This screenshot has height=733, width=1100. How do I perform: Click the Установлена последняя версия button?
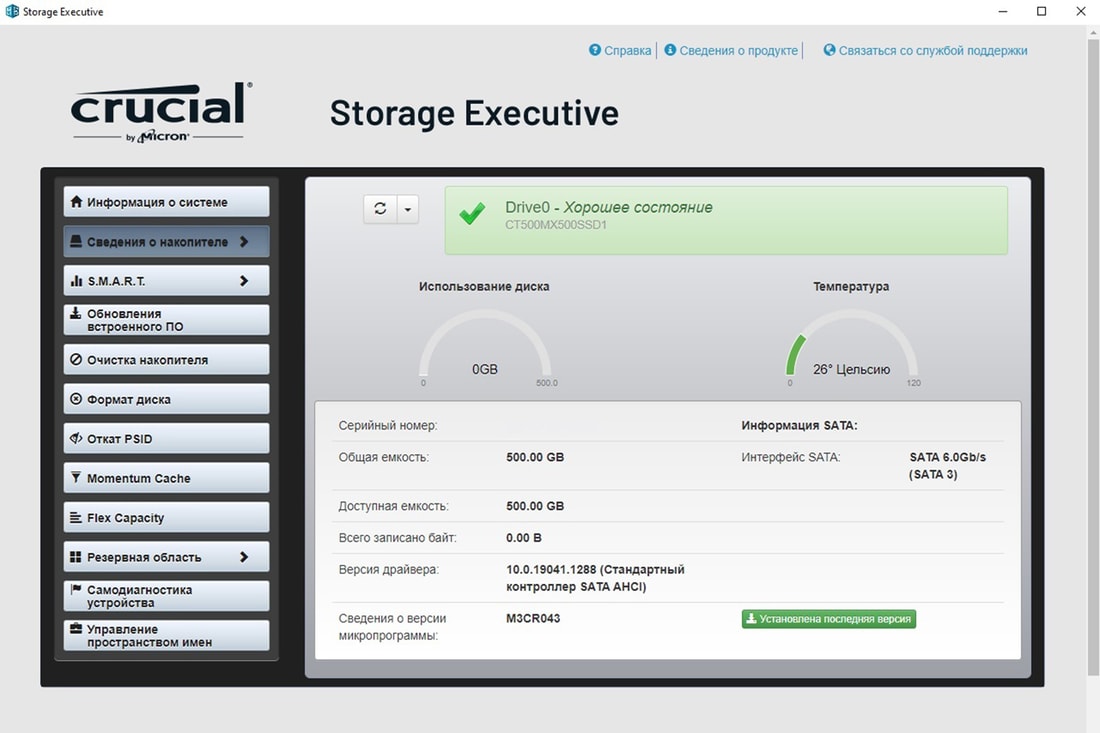click(x=829, y=619)
